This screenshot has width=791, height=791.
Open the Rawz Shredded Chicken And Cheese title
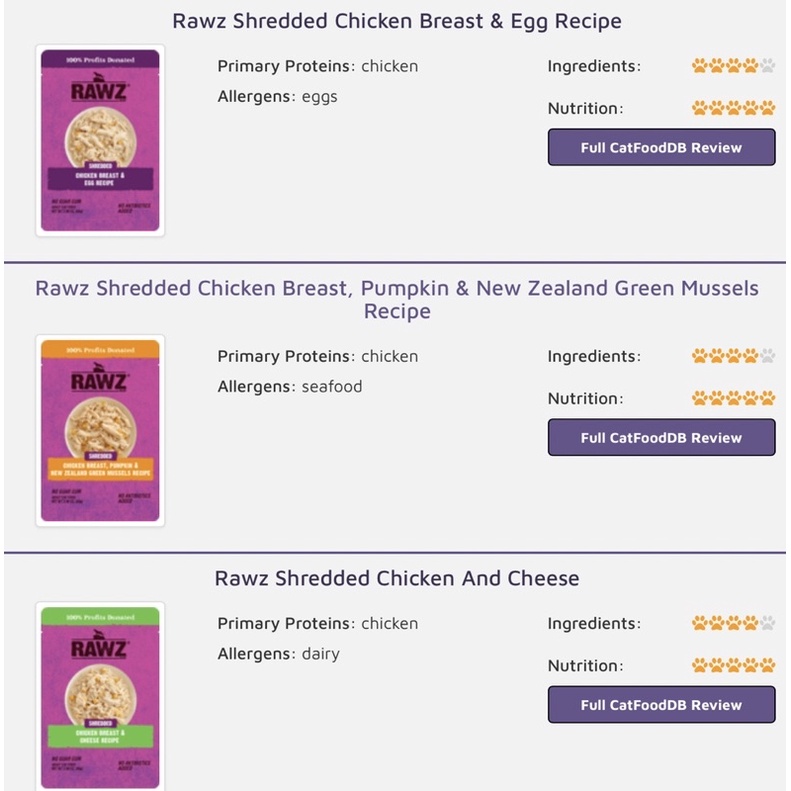397,578
